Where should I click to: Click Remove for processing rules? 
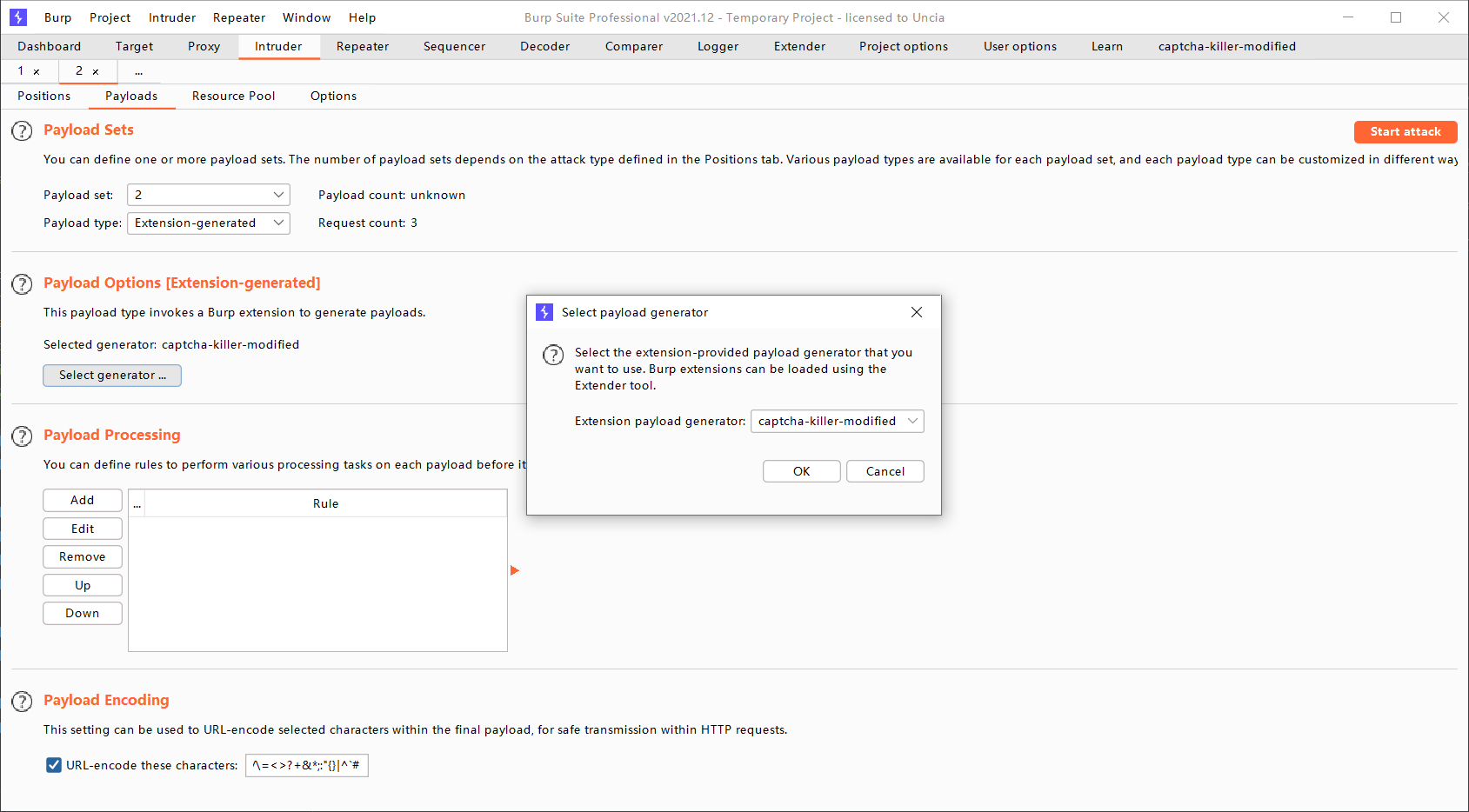click(x=83, y=557)
